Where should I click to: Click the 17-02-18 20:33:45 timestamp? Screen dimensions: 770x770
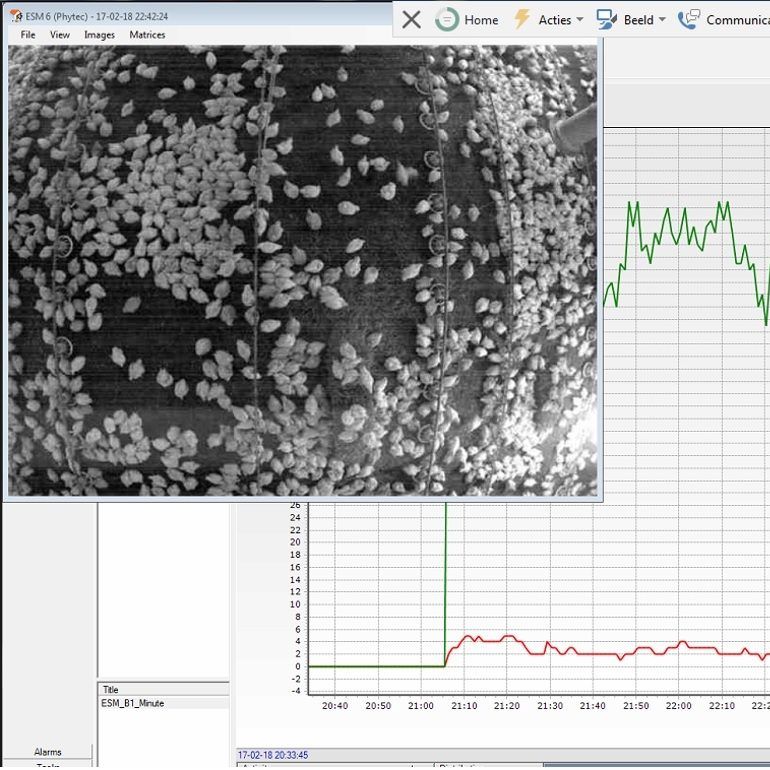pos(273,755)
